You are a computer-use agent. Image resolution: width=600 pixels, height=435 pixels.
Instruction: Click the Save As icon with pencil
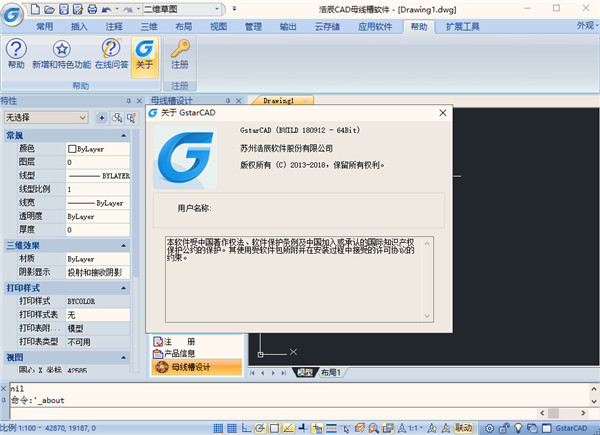(78, 9)
